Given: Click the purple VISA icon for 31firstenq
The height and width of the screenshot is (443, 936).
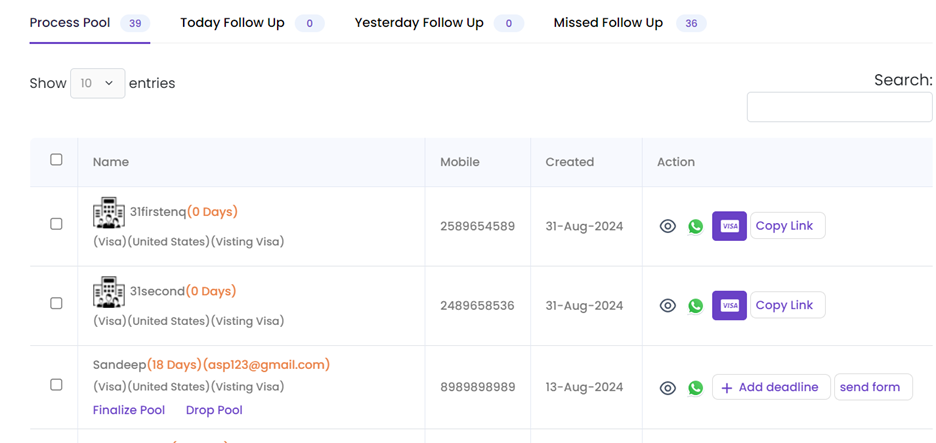Looking at the screenshot, I should [x=729, y=226].
